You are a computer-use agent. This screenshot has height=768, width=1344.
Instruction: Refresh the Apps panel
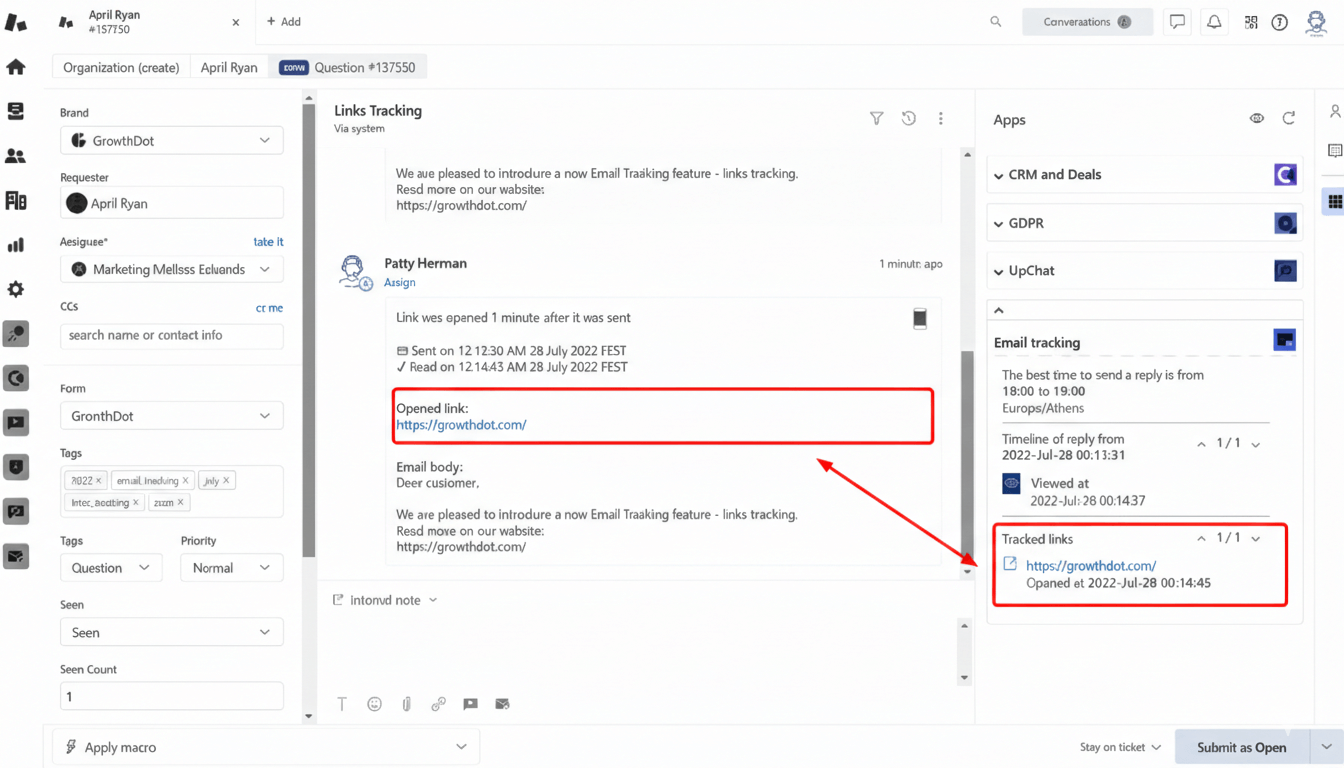1289,119
